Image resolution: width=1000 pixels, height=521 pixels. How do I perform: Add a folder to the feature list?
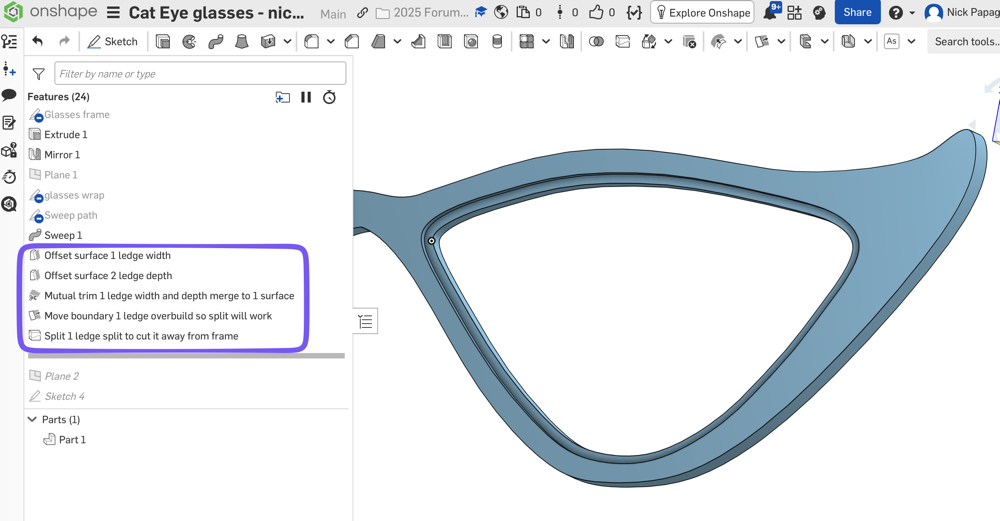coord(283,97)
